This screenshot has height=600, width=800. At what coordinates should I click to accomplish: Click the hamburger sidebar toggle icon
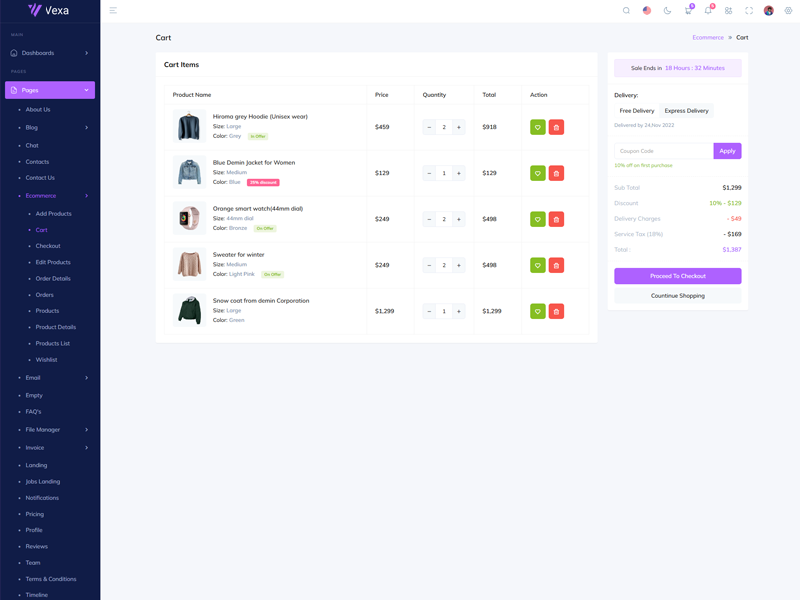pyautogui.click(x=113, y=11)
